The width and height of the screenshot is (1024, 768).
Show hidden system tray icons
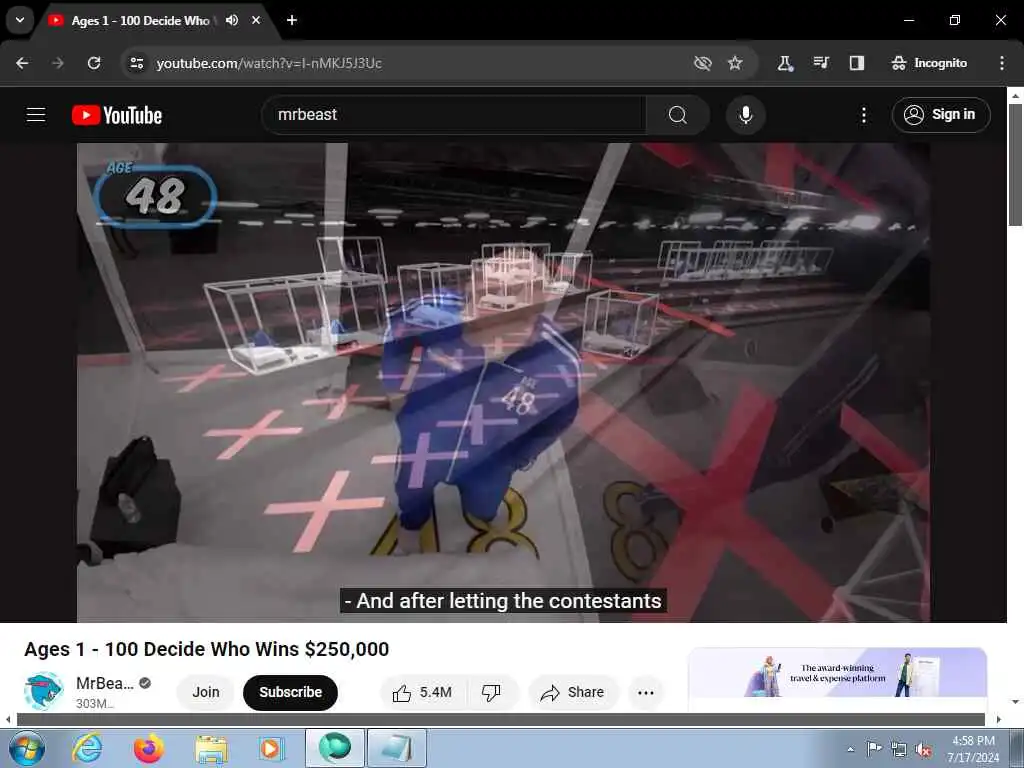[x=850, y=750]
